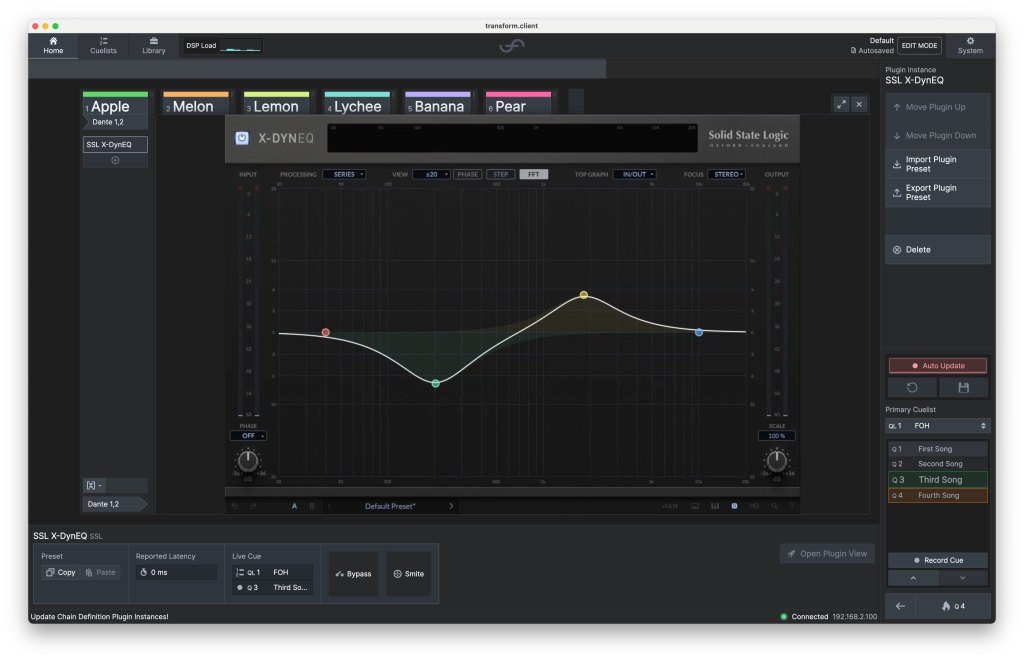Click the magnifier icon in plugin footer
Image resolution: width=1024 pixels, height=661 pixels.
775,506
